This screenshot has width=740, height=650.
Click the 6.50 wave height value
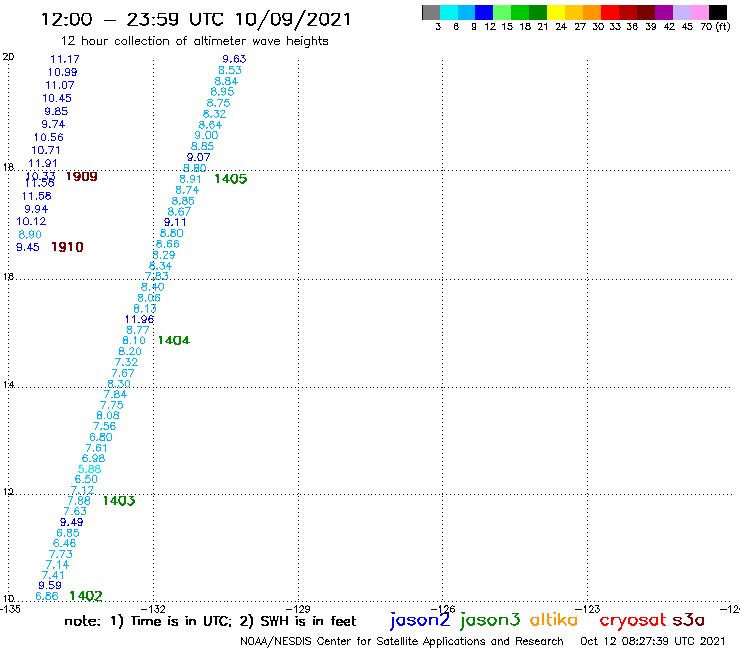coord(86,480)
